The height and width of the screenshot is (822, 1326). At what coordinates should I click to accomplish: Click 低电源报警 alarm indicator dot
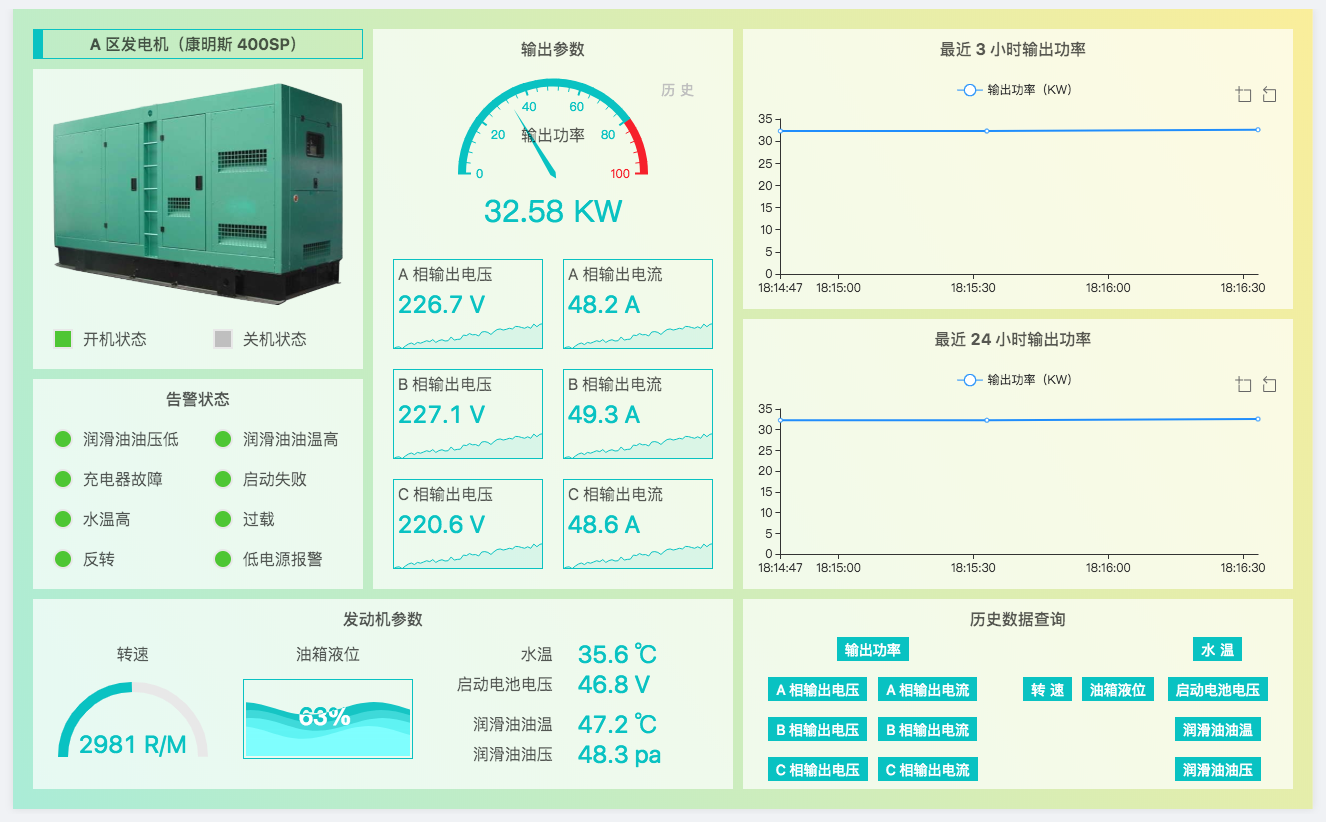[x=223, y=559]
